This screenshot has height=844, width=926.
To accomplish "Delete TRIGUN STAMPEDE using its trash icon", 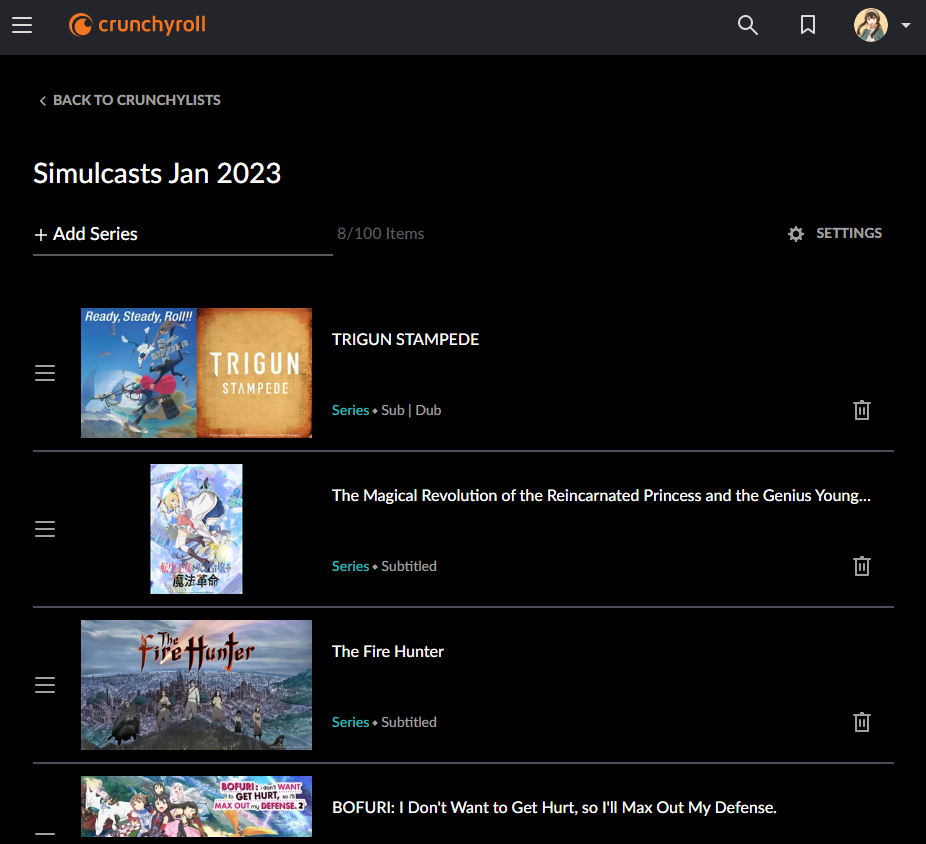I will coord(861,410).
